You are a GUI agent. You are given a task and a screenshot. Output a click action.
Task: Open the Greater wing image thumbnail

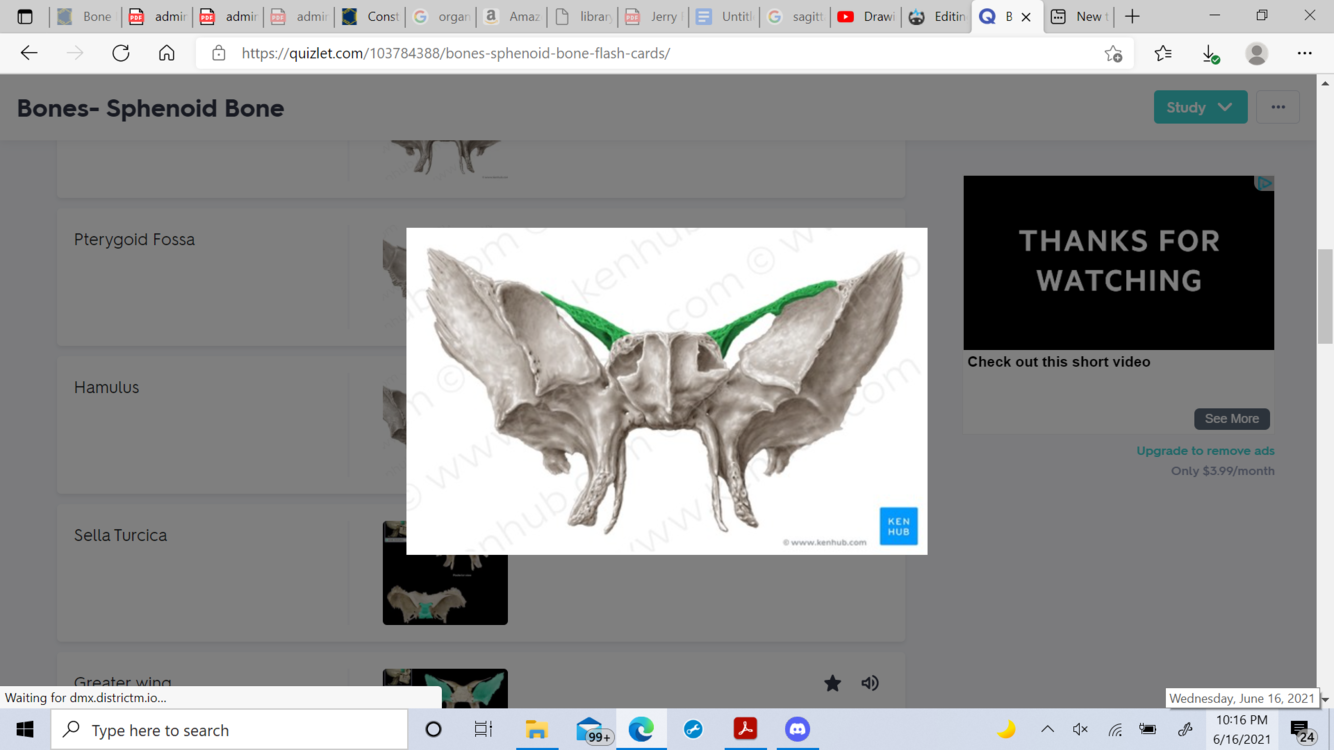tap(445, 689)
